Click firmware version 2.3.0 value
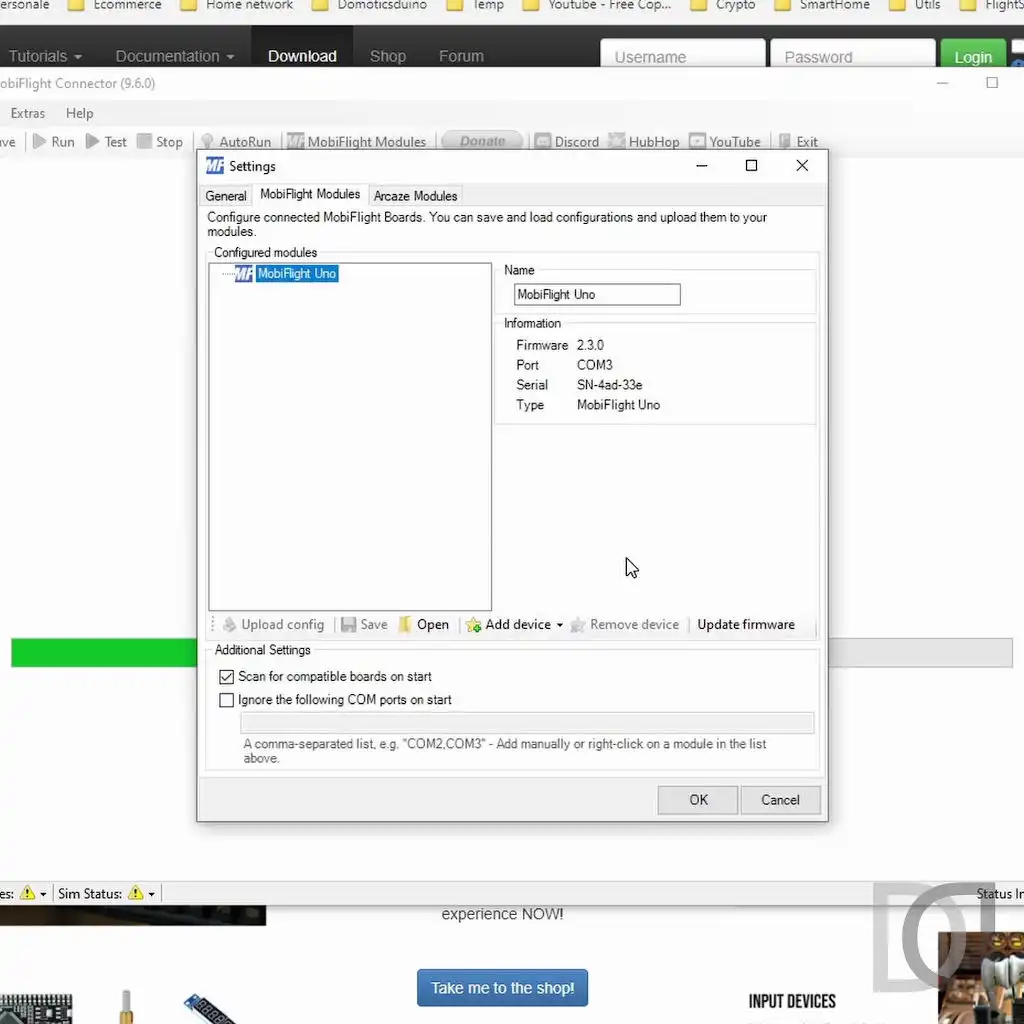The image size is (1024, 1024). point(590,345)
